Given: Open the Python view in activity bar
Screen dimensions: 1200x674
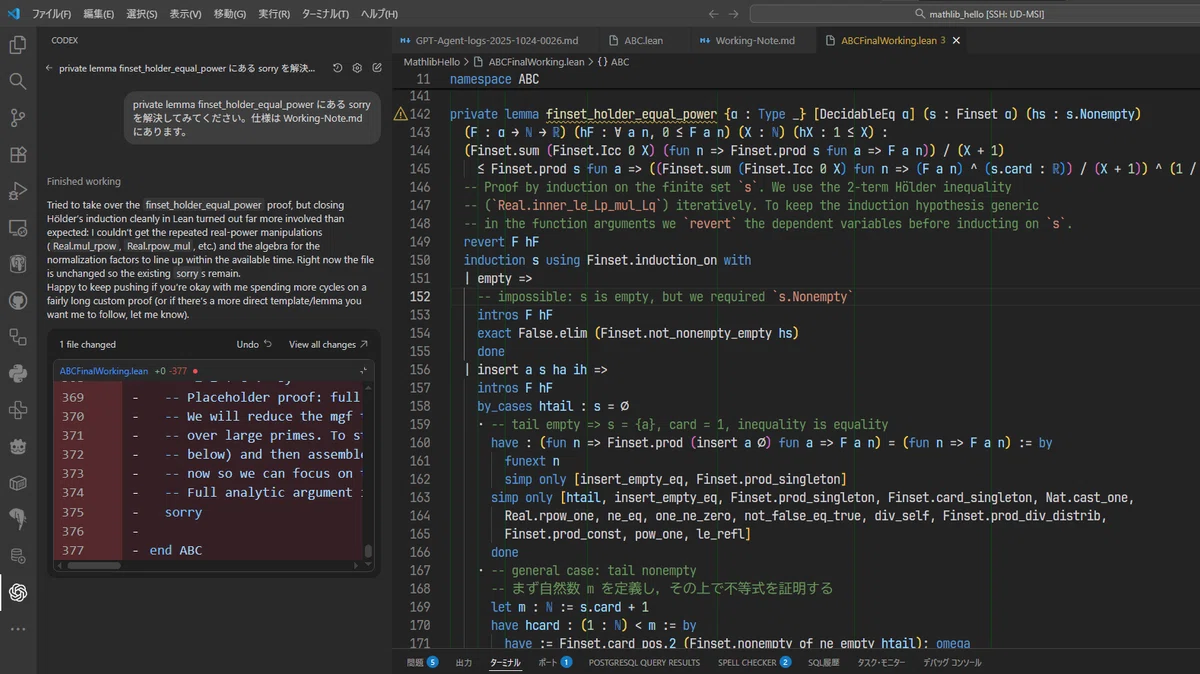Looking at the screenshot, I should tap(18, 373).
